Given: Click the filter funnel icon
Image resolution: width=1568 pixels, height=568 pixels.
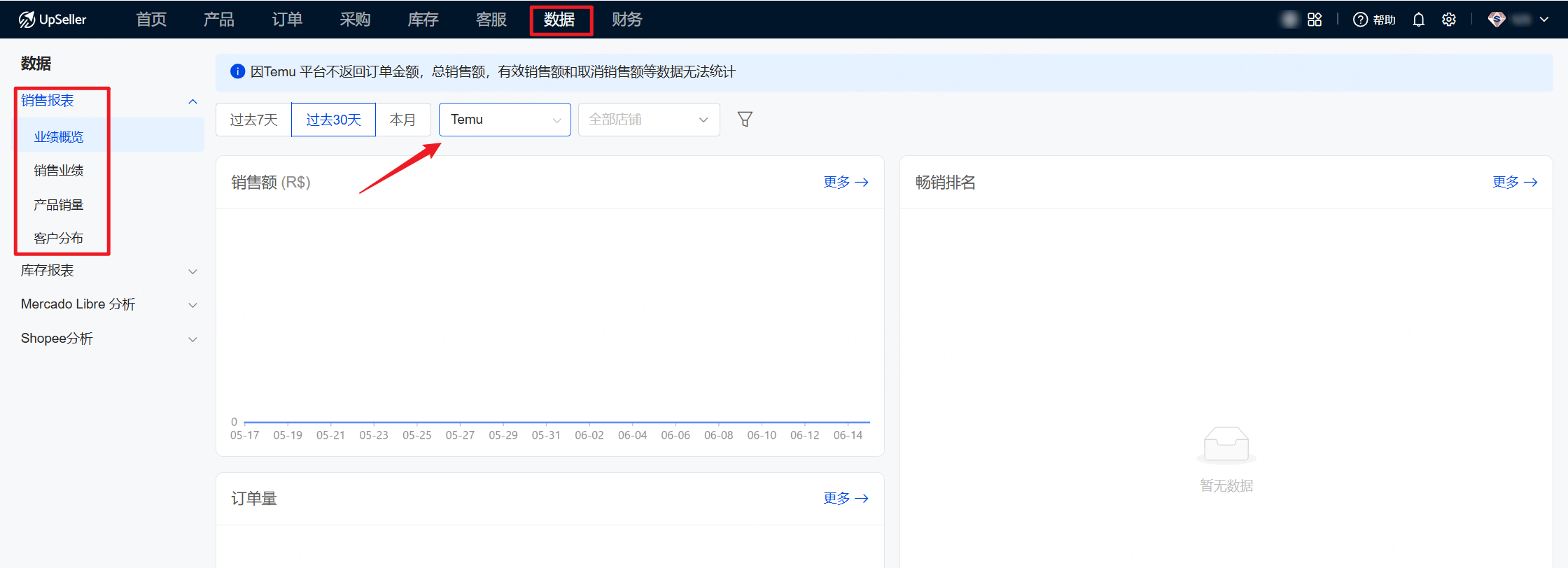Looking at the screenshot, I should (x=745, y=120).
